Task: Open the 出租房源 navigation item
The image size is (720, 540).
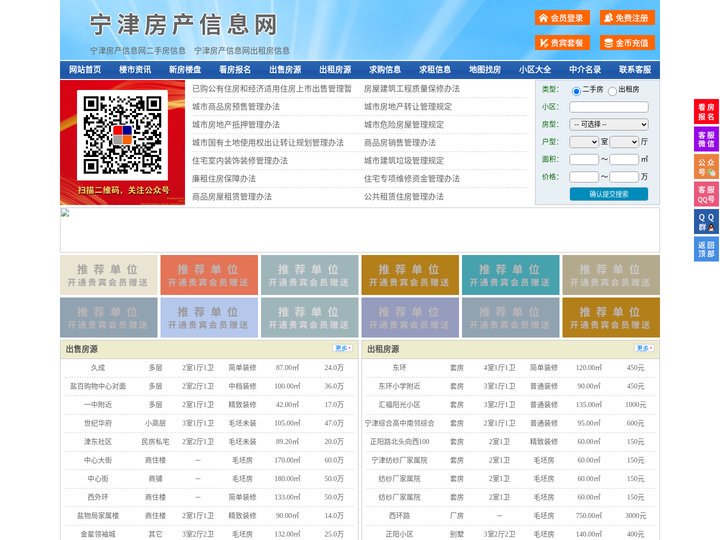Action: [x=335, y=70]
